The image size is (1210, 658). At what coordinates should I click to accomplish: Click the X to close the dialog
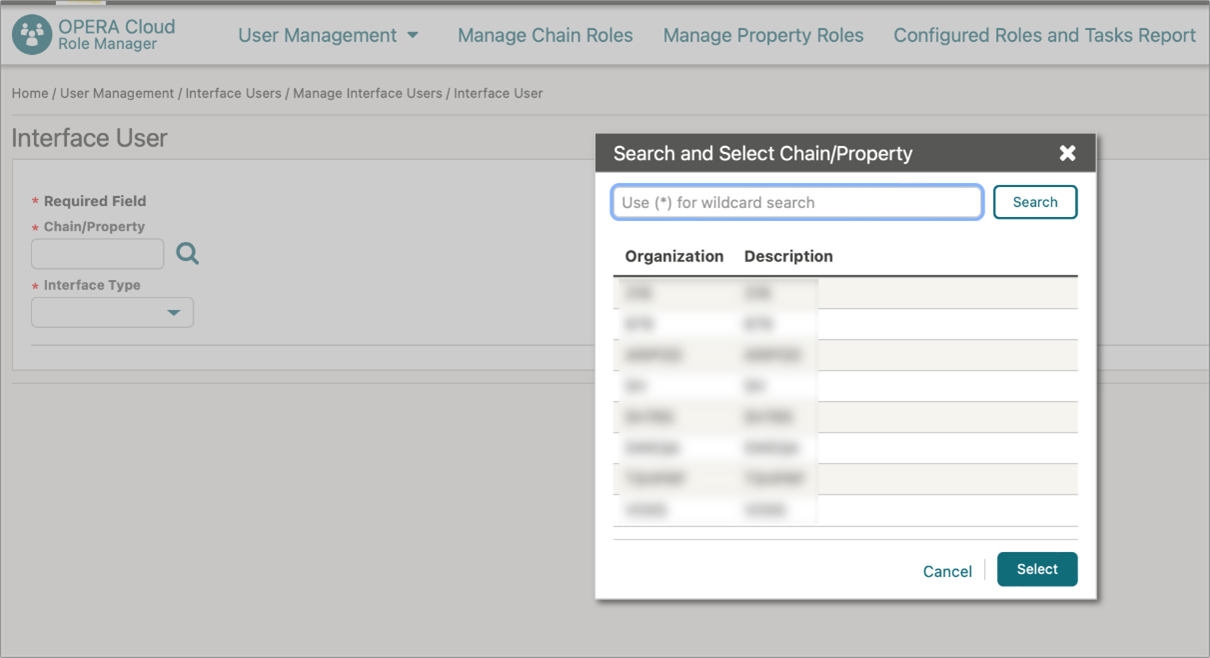tap(1067, 153)
